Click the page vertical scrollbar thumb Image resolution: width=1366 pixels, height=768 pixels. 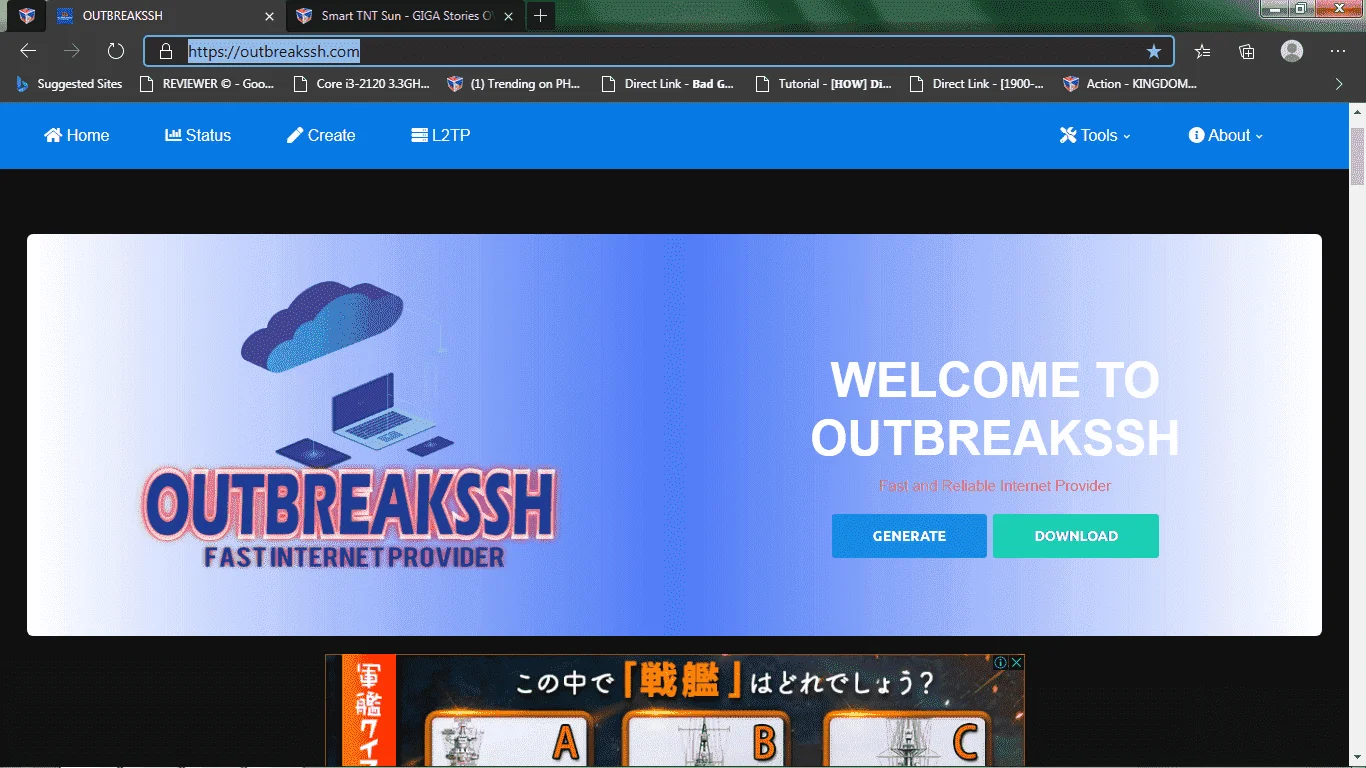(x=1357, y=156)
